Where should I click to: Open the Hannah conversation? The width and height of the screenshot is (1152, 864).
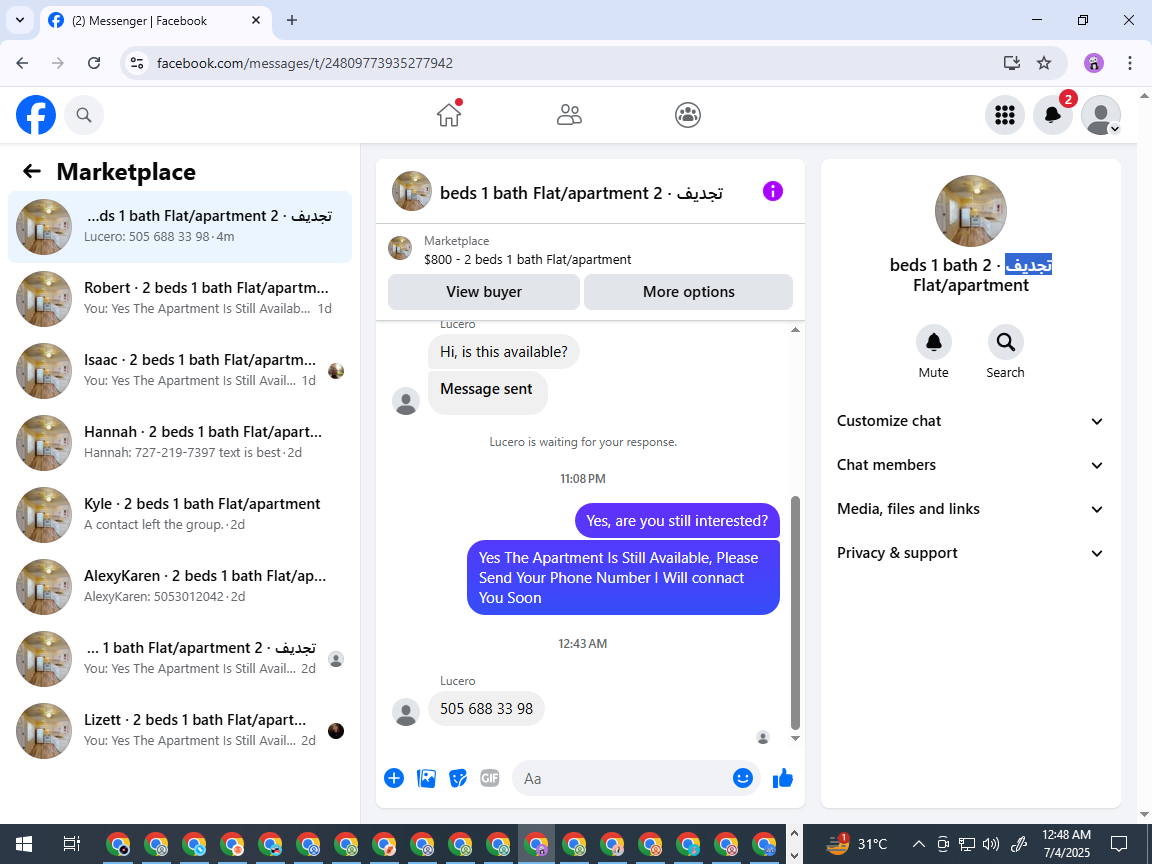(x=180, y=443)
